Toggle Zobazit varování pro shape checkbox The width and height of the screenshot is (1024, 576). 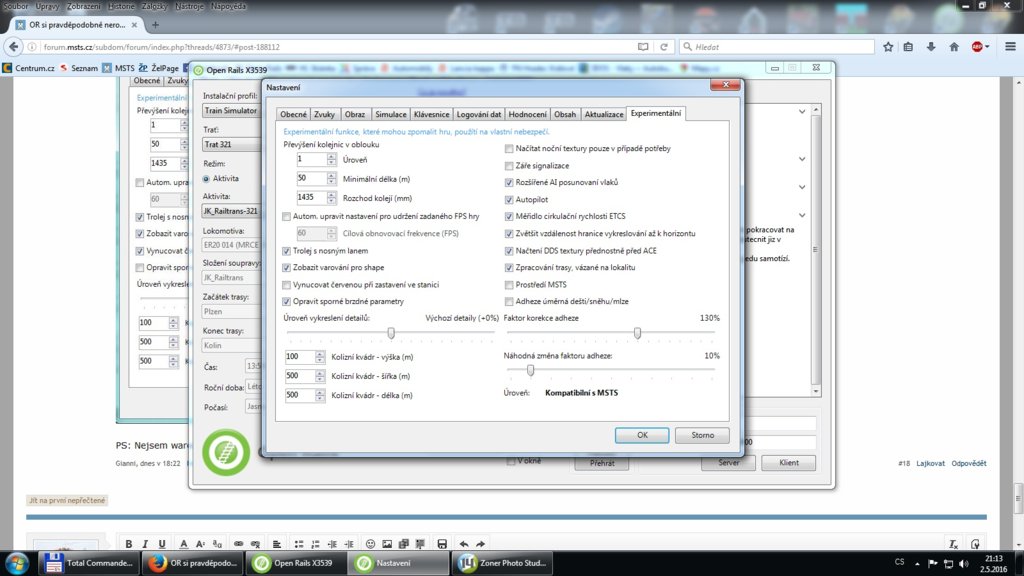point(286,268)
